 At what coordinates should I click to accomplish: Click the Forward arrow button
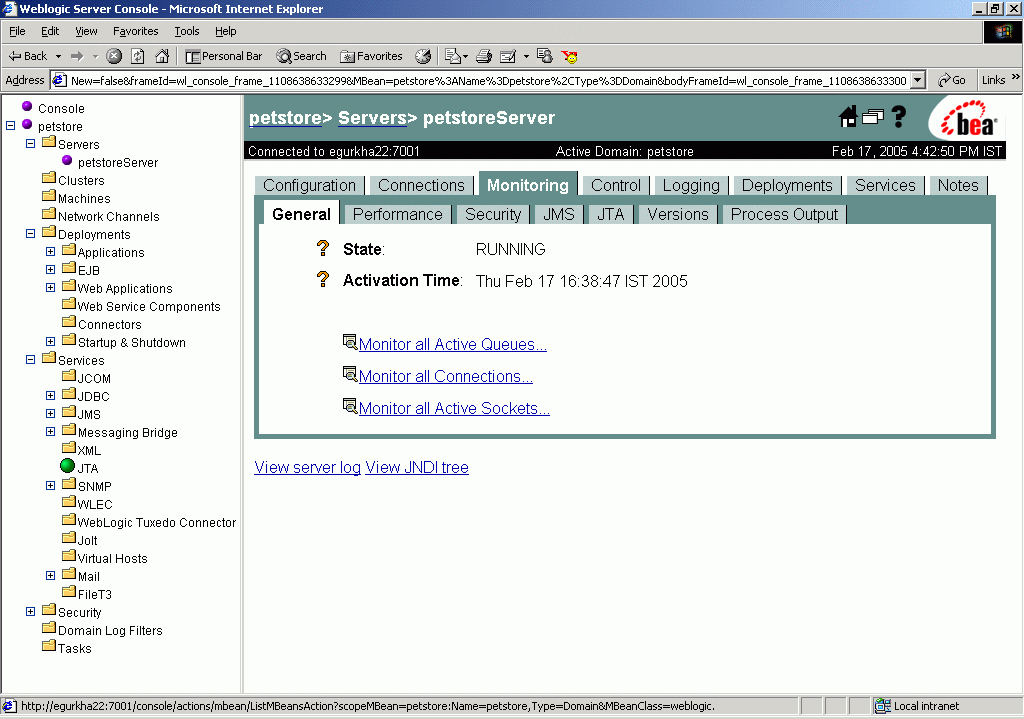point(77,56)
